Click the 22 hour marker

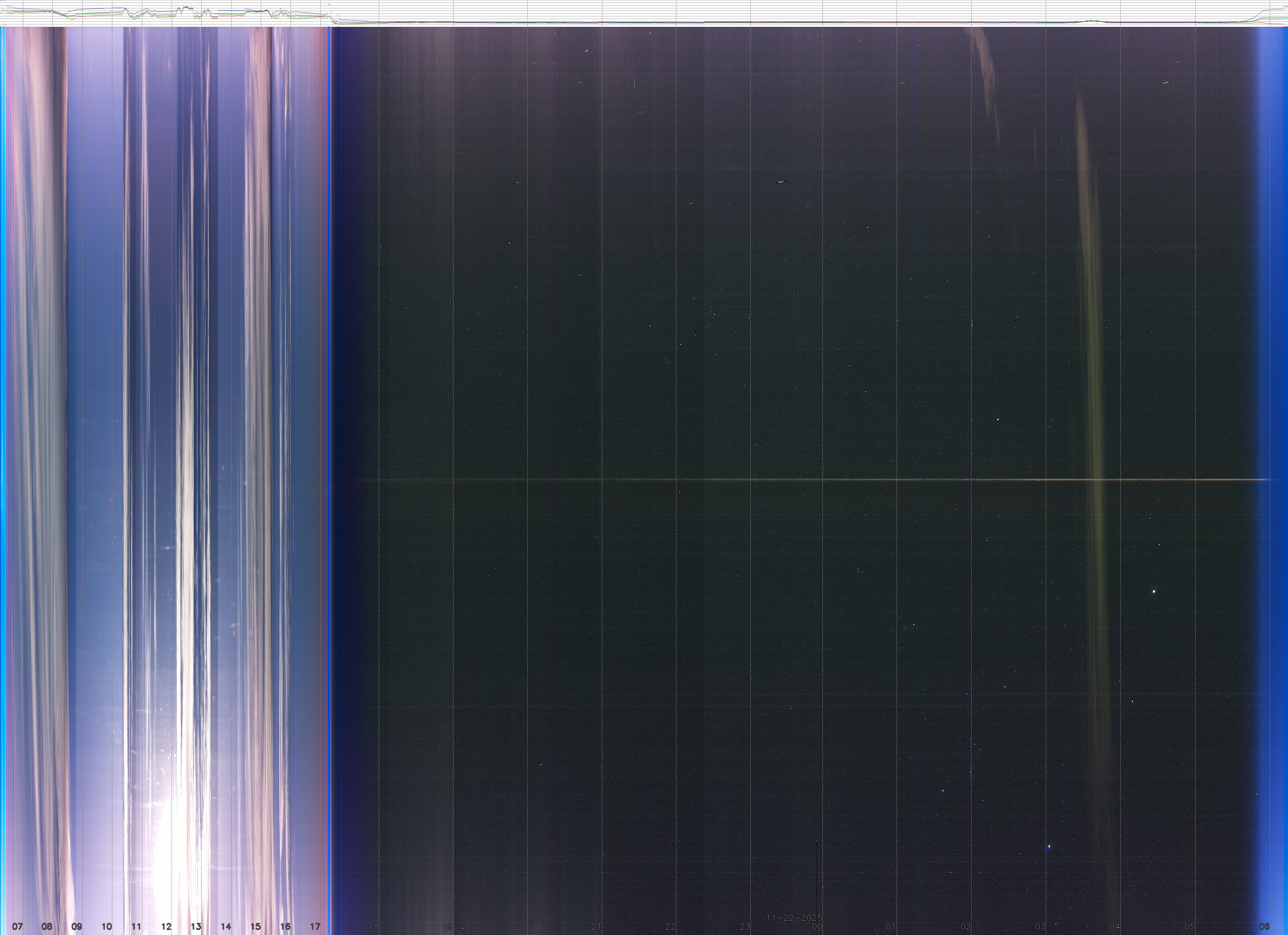[x=671, y=926]
